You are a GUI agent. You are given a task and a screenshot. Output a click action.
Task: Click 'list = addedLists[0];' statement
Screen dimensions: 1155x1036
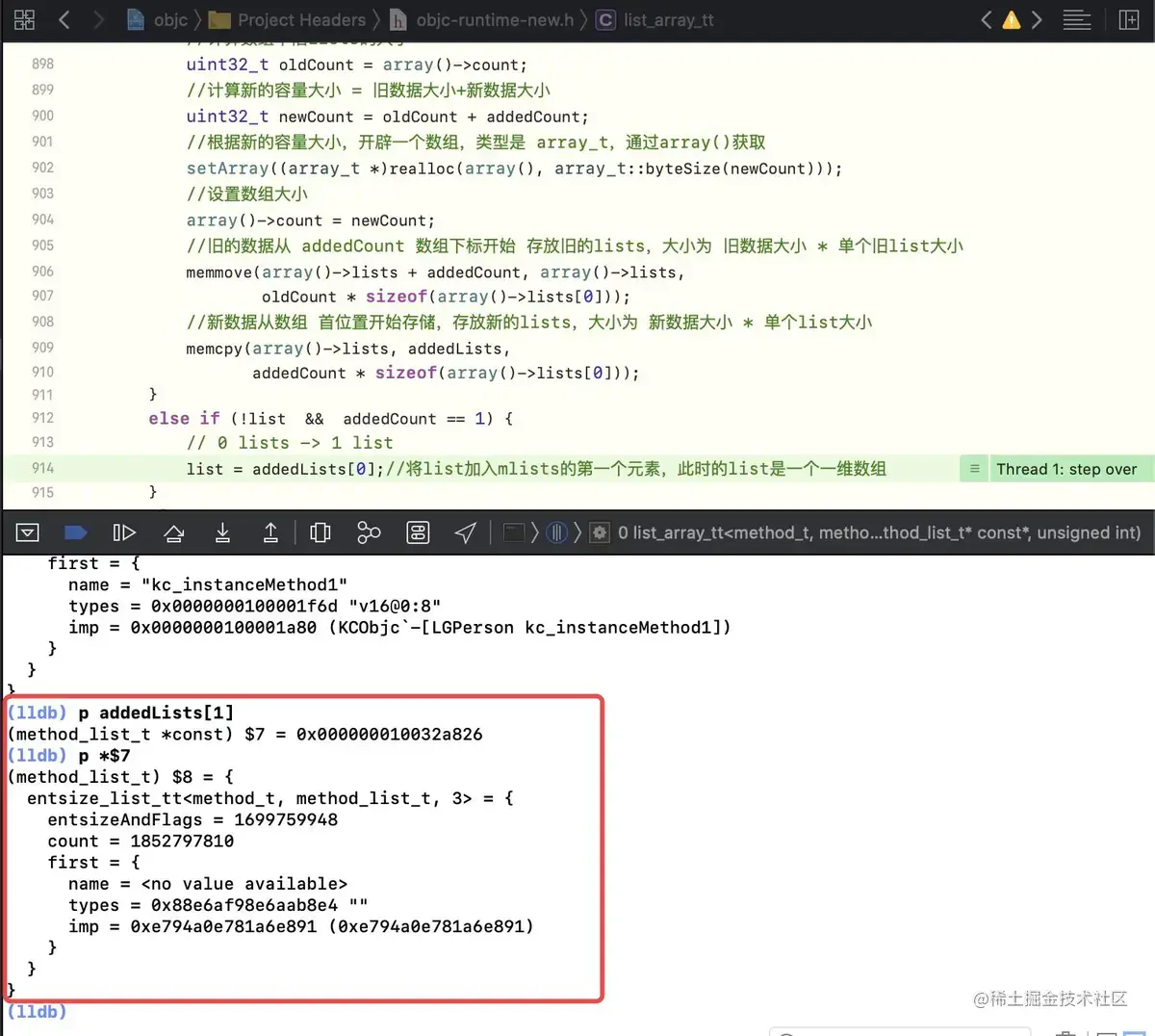(x=286, y=469)
